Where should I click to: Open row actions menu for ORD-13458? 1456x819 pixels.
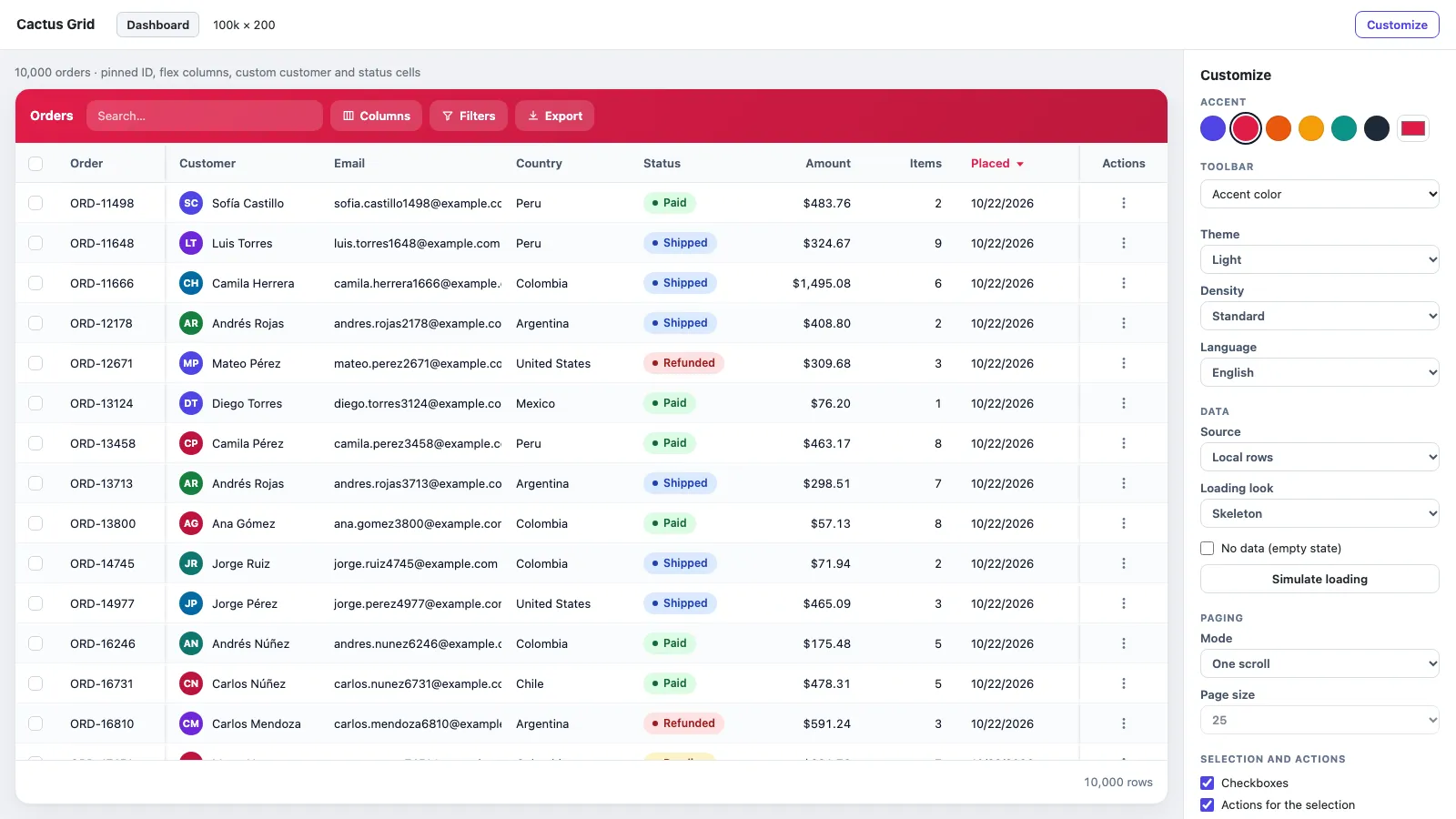(1123, 443)
